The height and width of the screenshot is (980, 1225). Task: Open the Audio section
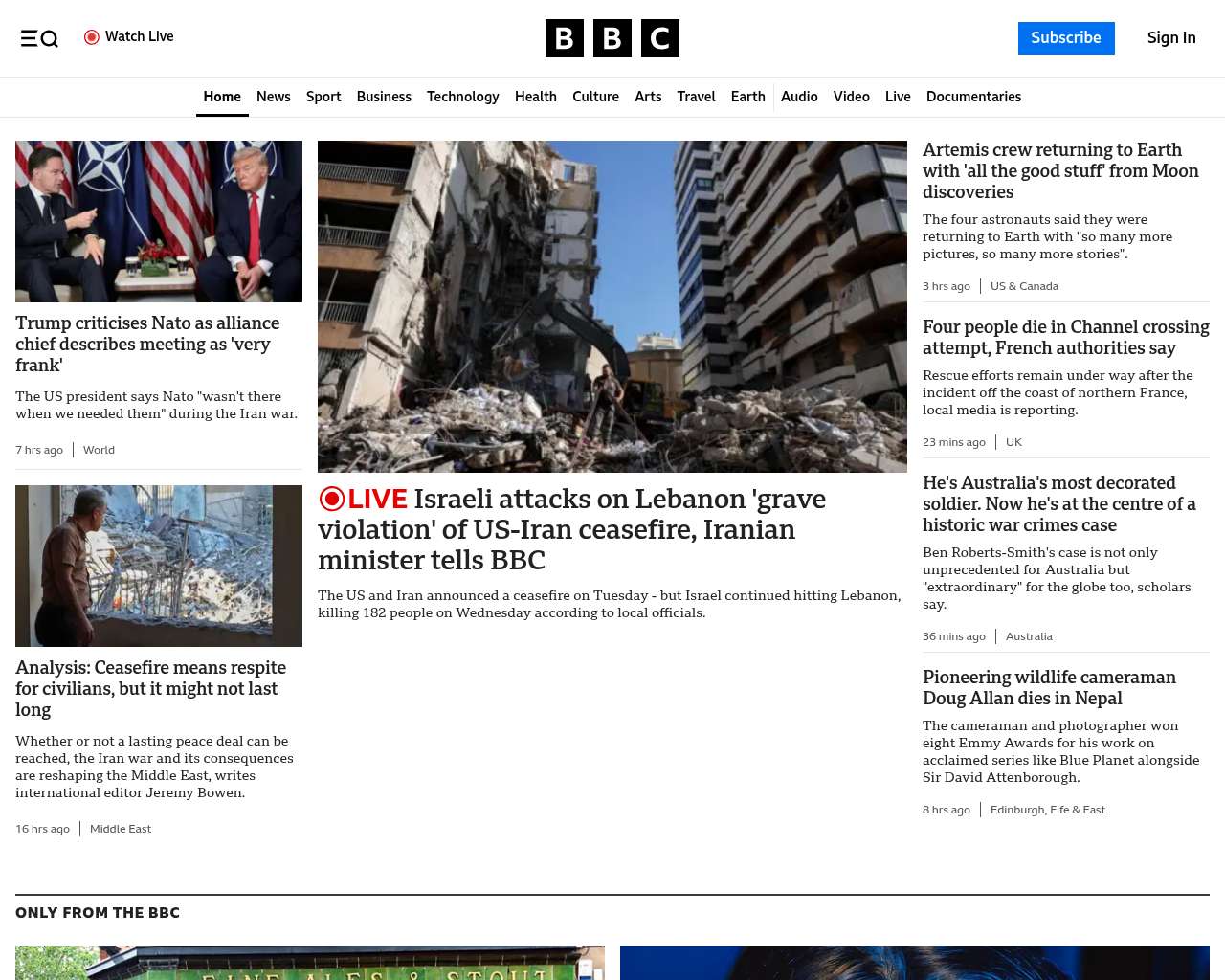click(799, 97)
